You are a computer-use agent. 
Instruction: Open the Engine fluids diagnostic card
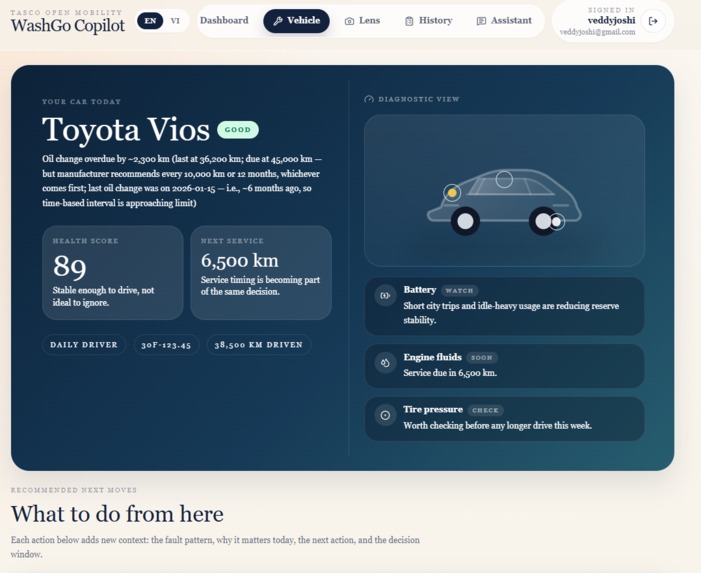(504, 366)
